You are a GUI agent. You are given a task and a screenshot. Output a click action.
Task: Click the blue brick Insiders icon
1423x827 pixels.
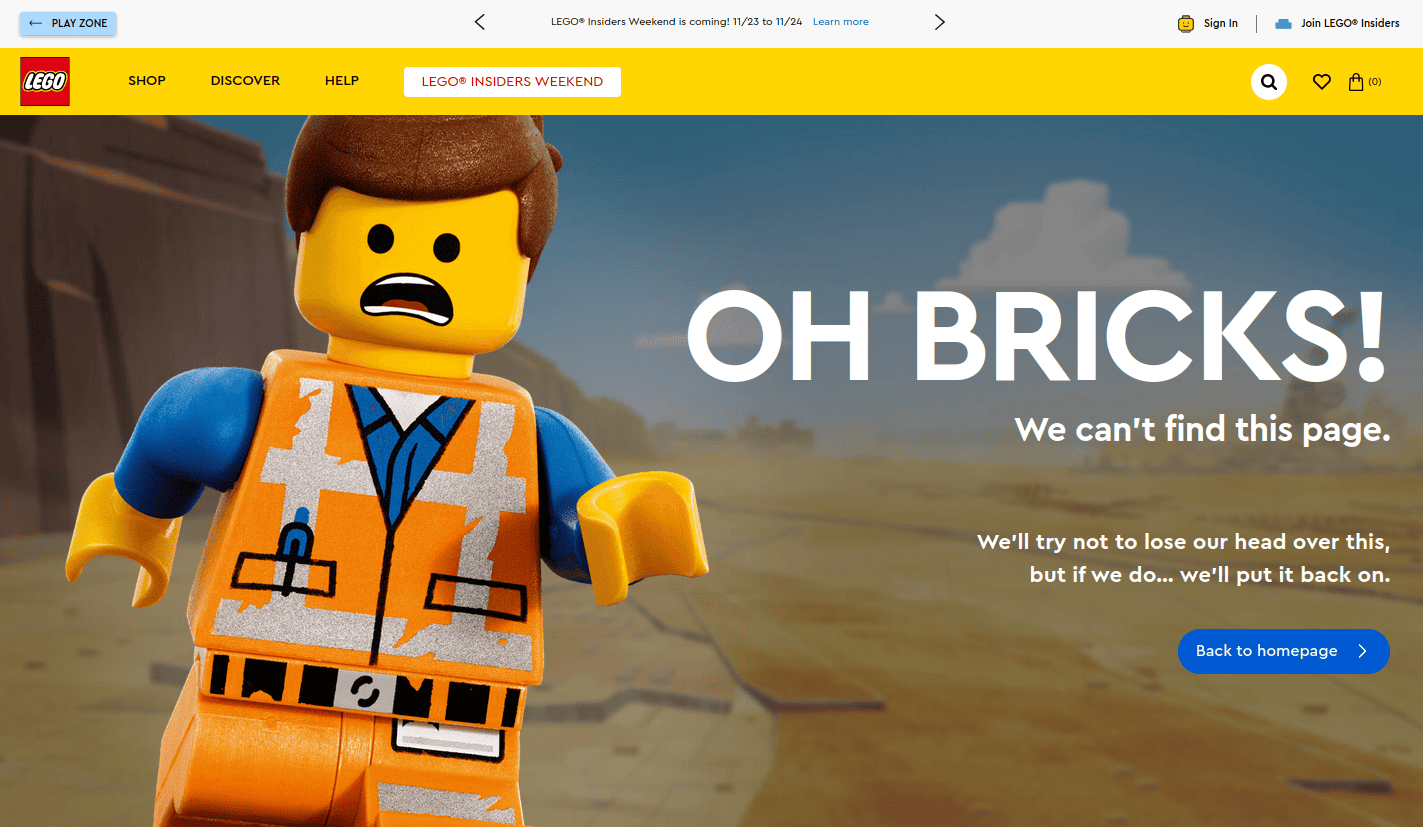1283,24
